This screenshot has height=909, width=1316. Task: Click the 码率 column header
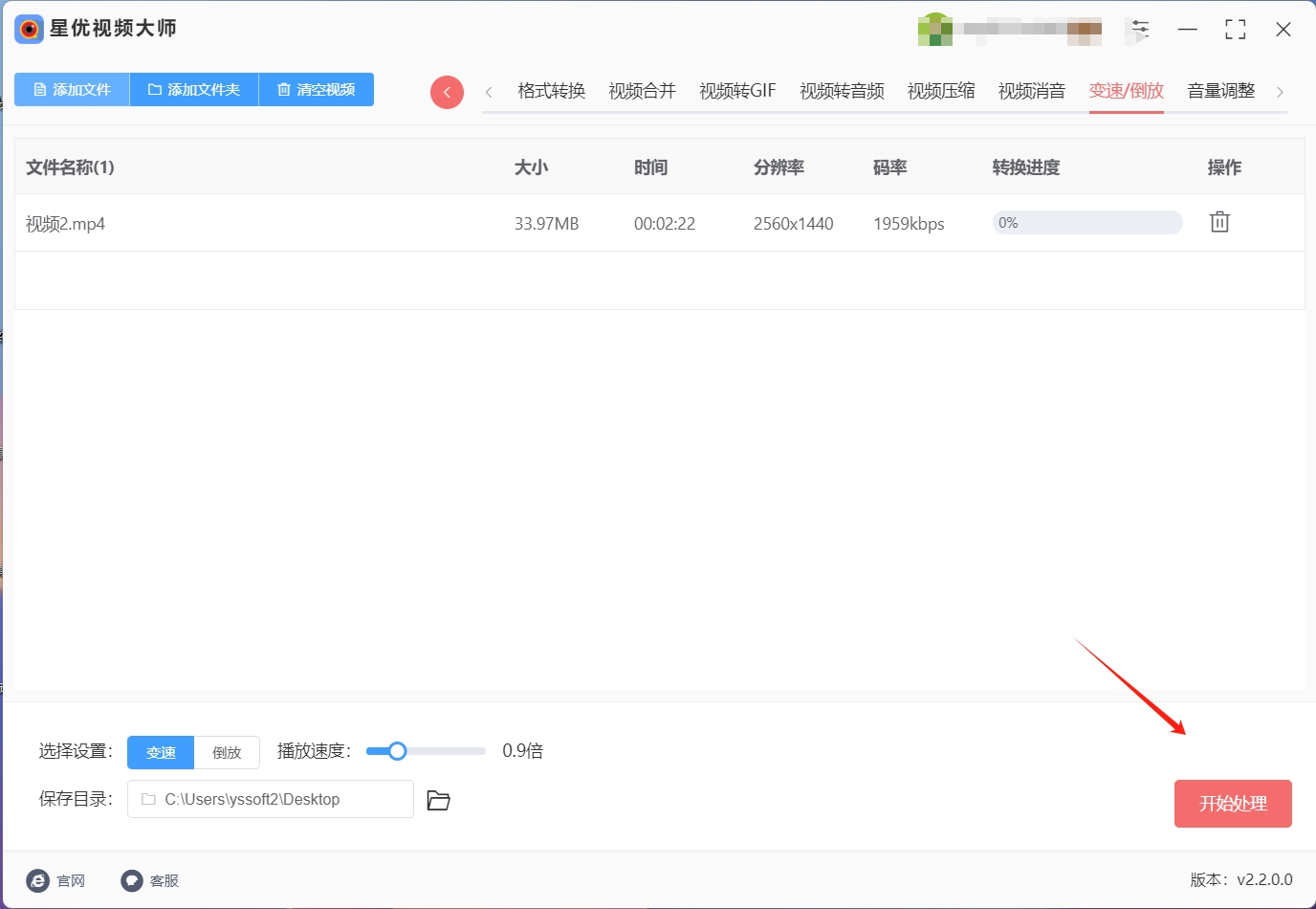[889, 167]
